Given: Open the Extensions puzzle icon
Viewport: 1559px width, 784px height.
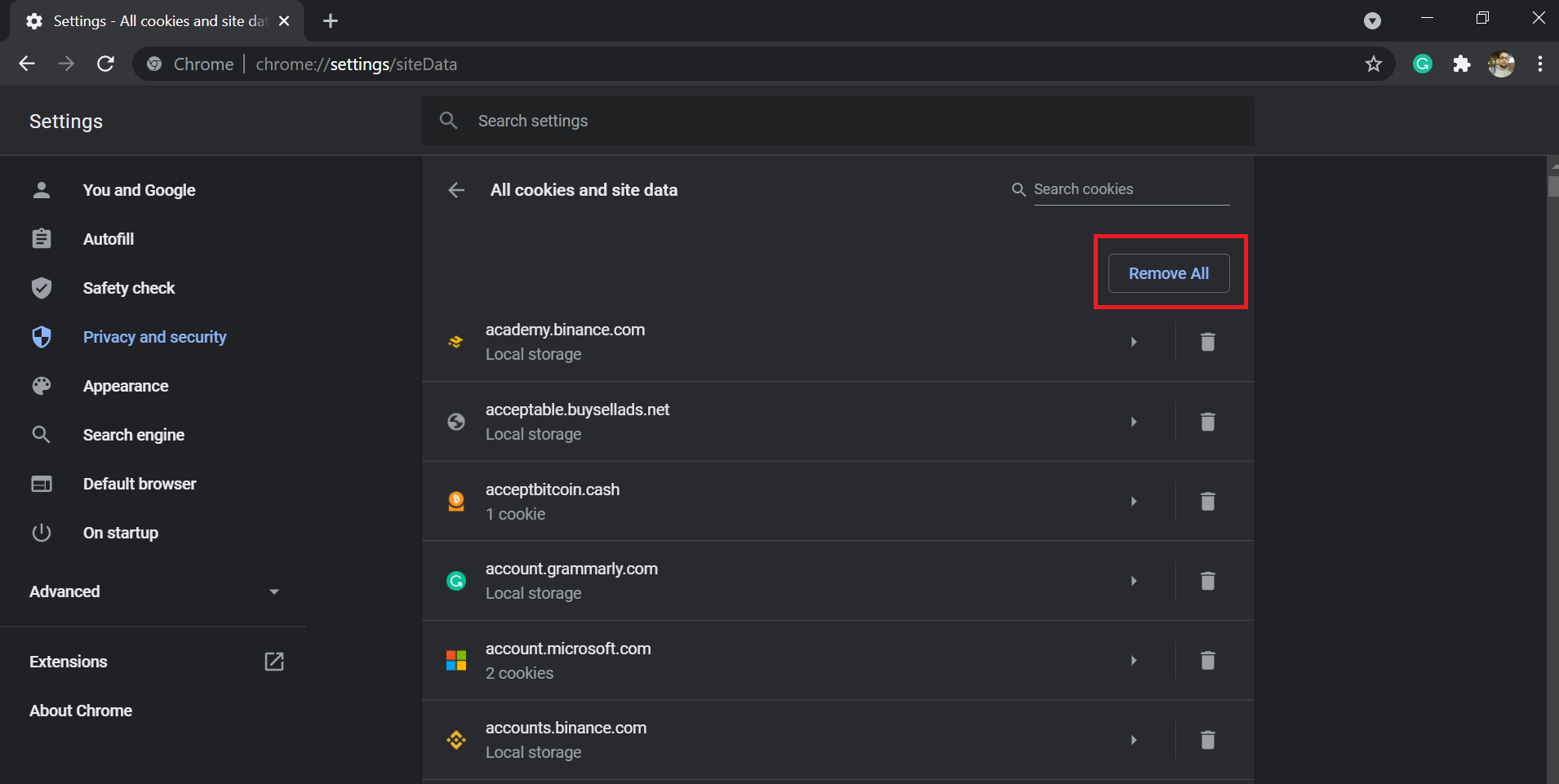Looking at the screenshot, I should [1462, 64].
